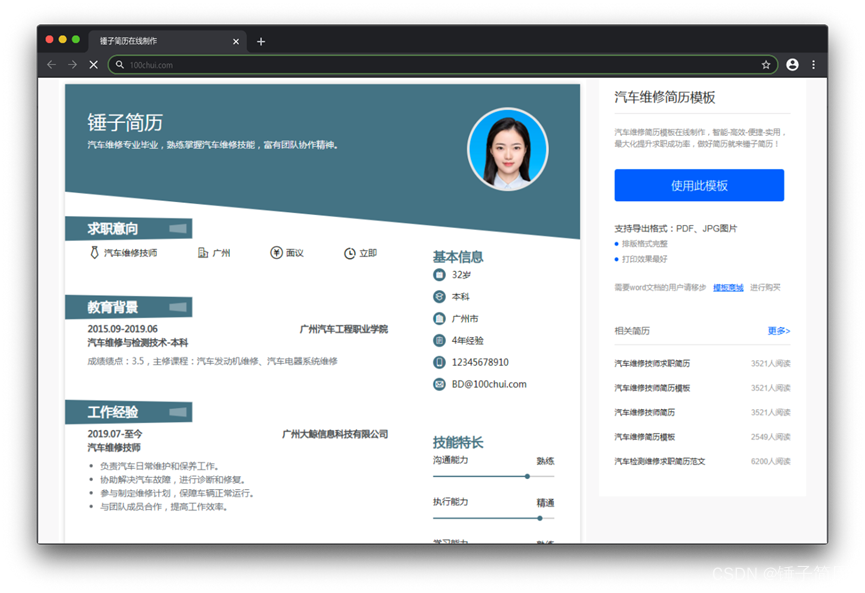
Task: Close the 锤子简历在线制作 tab
Action: pyautogui.click(x=236, y=41)
